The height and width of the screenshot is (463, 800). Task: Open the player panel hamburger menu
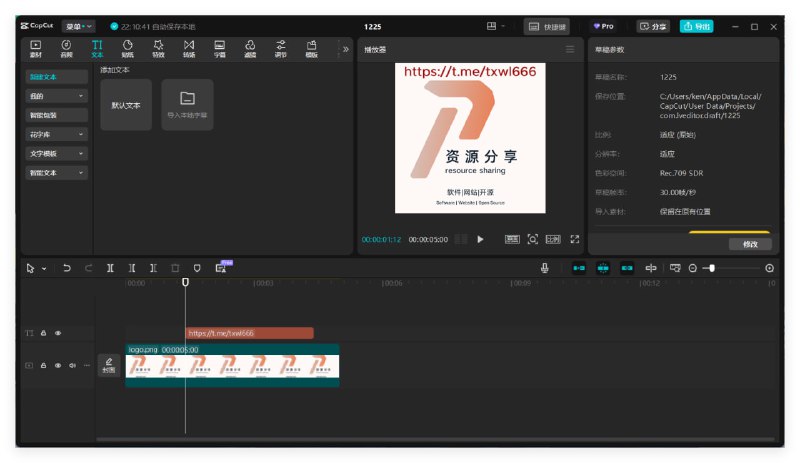coord(570,49)
